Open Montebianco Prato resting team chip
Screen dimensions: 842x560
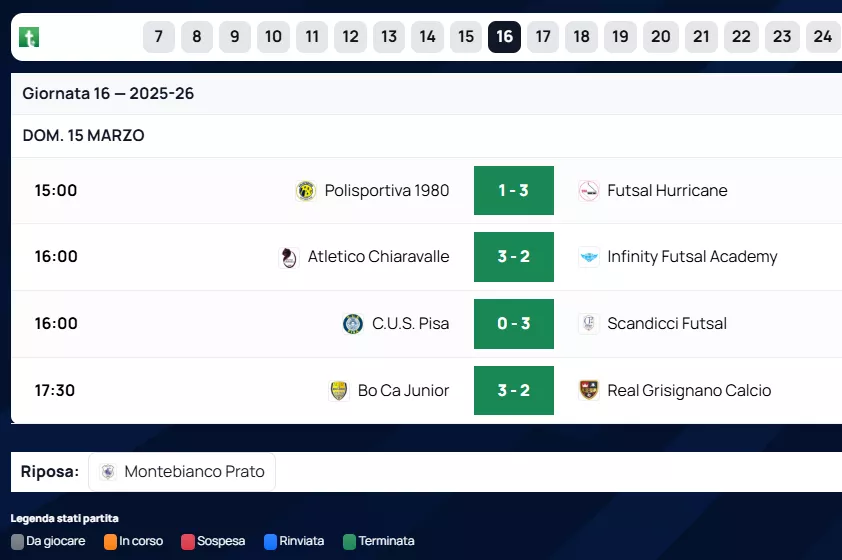pyautogui.click(x=182, y=472)
